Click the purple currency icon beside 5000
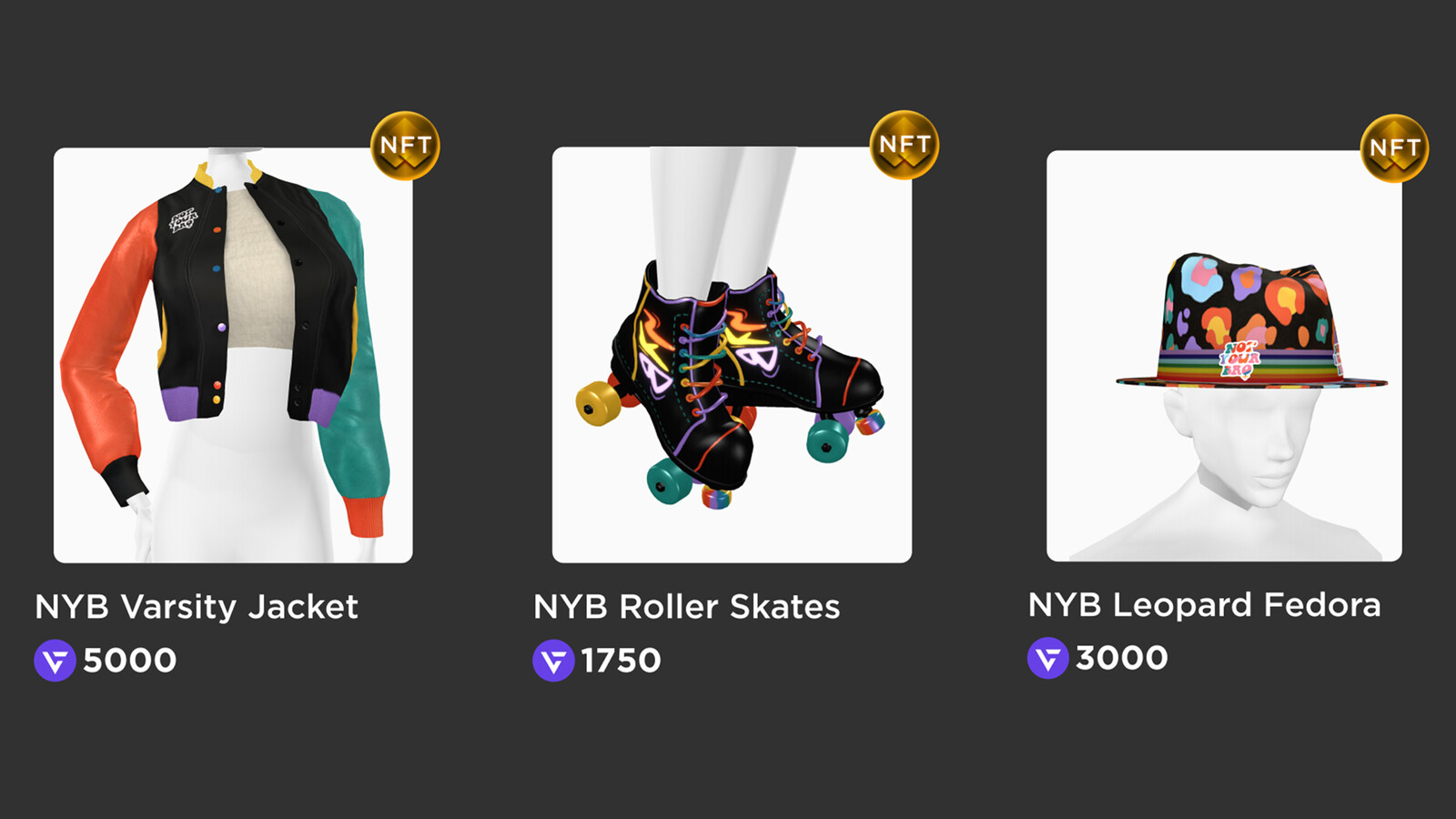Image resolution: width=1456 pixels, height=819 pixels. (x=55, y=661)
